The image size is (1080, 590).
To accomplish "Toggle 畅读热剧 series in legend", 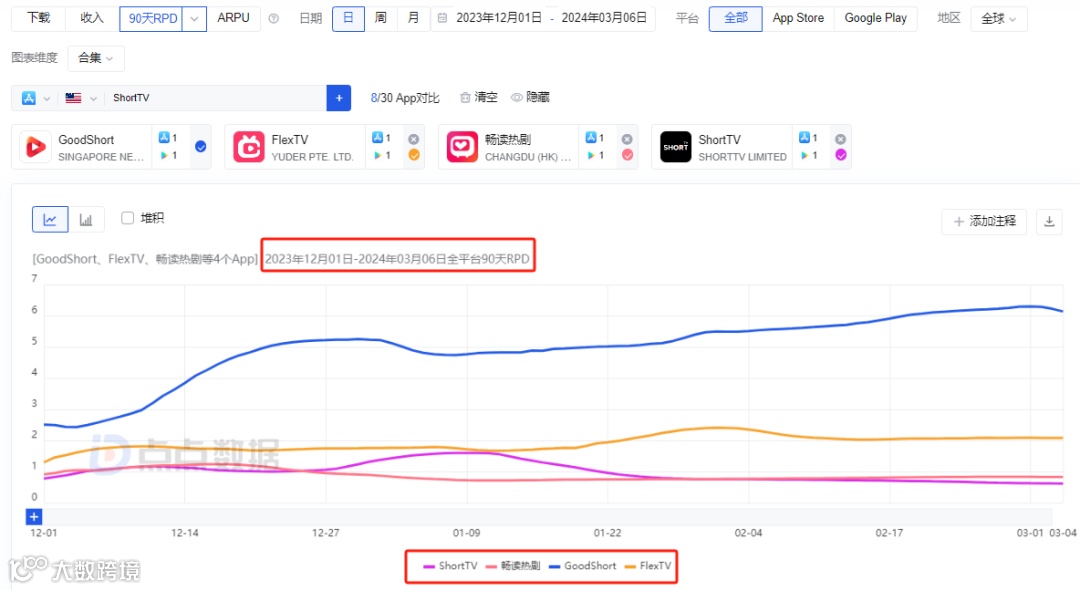I will pos(513,566).
